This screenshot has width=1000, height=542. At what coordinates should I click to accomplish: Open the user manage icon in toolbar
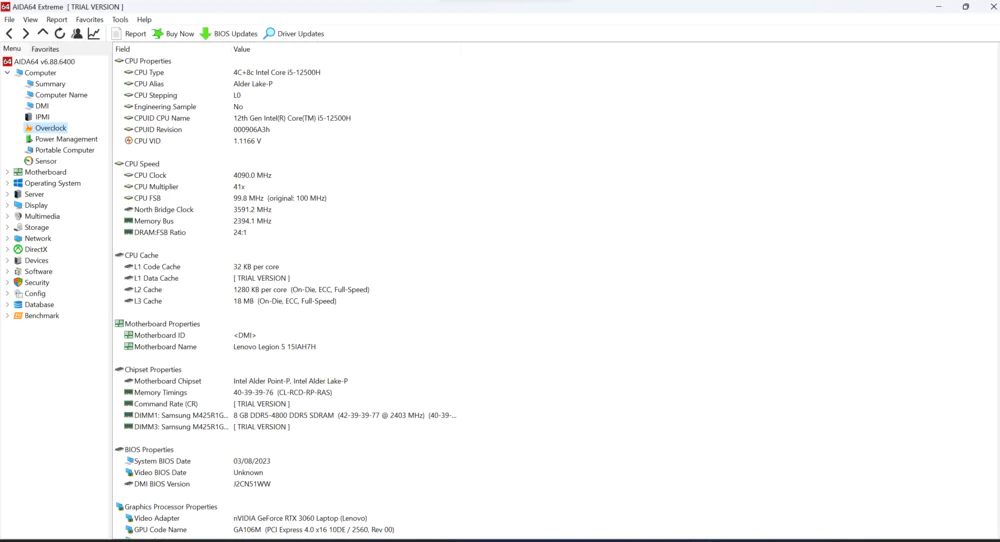pyautogui.click(x=77, y=34)
